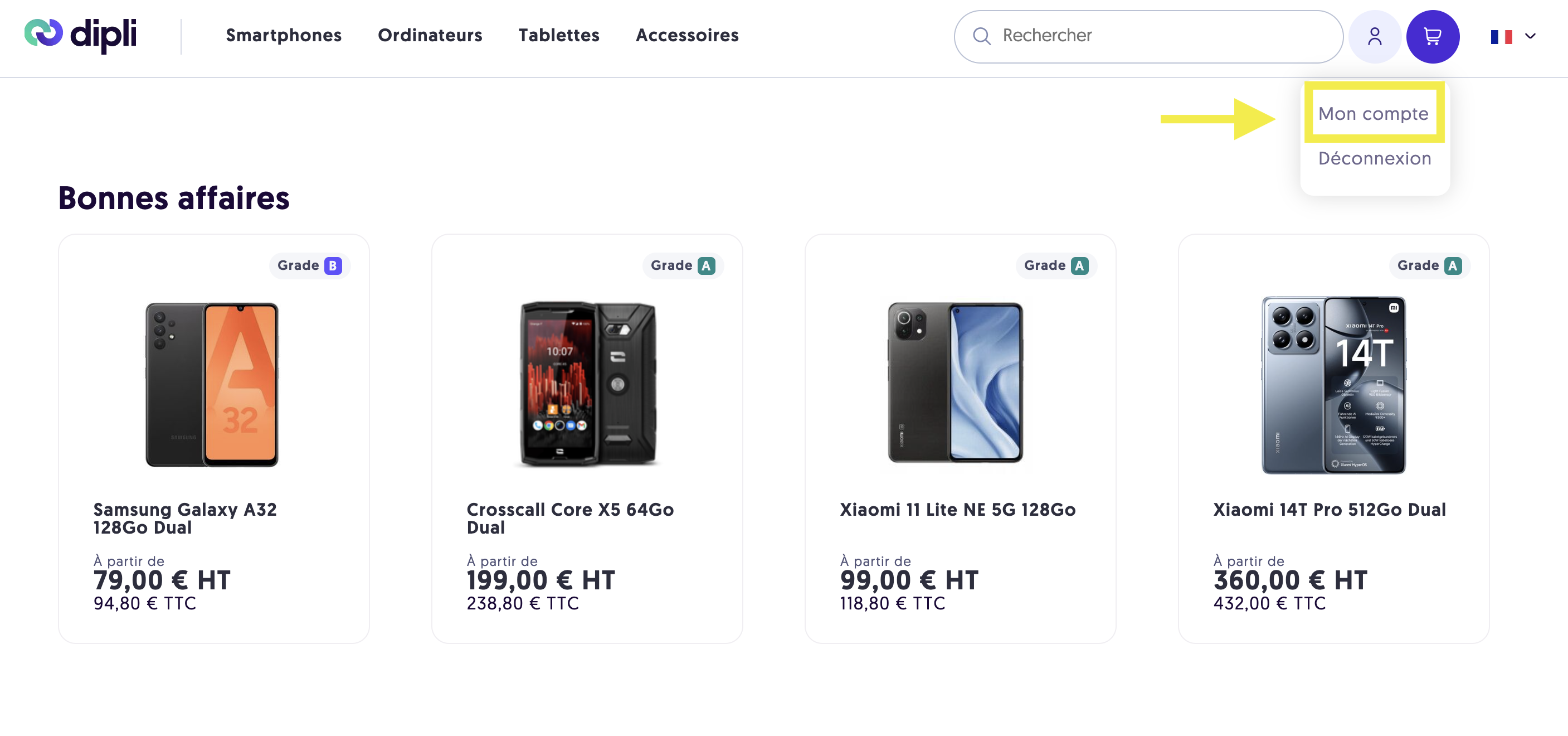Open the Smartphones category
This screenshot has width=1568, height=736.
tap(284, 35)
